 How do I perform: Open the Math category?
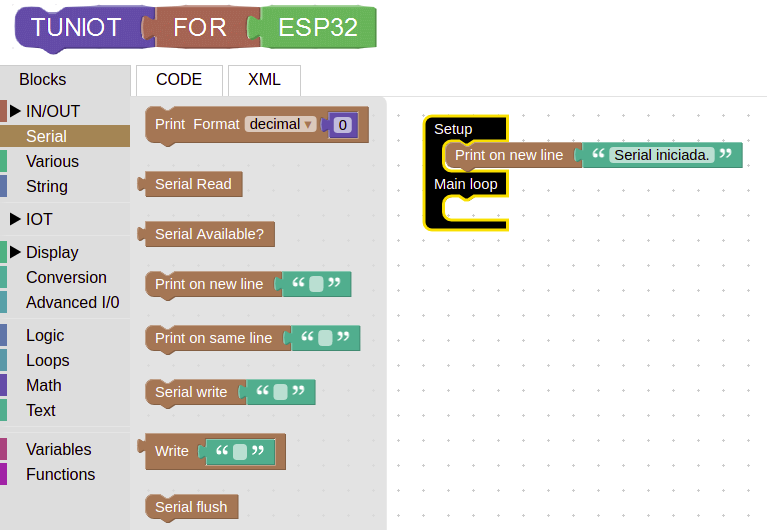[x=65, y=385]
